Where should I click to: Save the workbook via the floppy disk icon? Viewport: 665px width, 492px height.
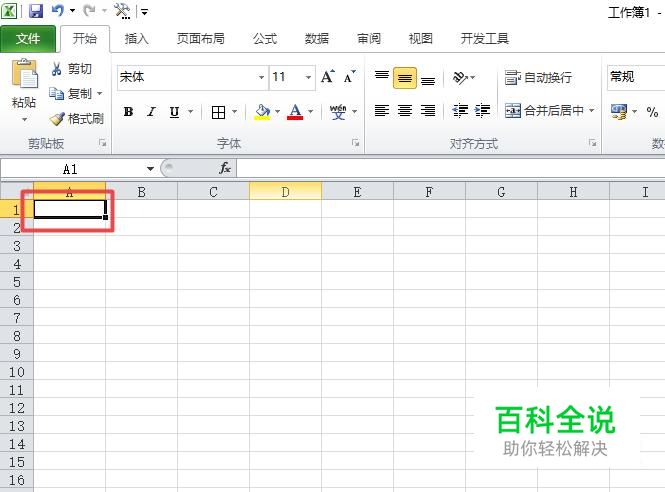coord(36,11)
